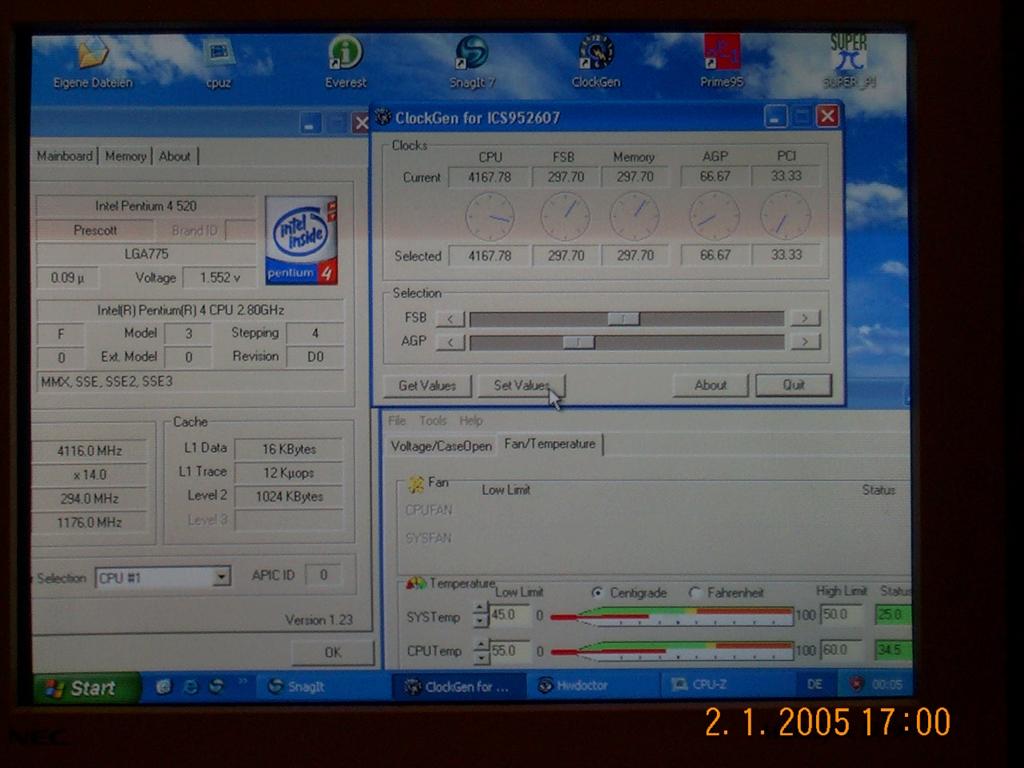Open the Memory tab in CPU-Z

click(125, 156)
